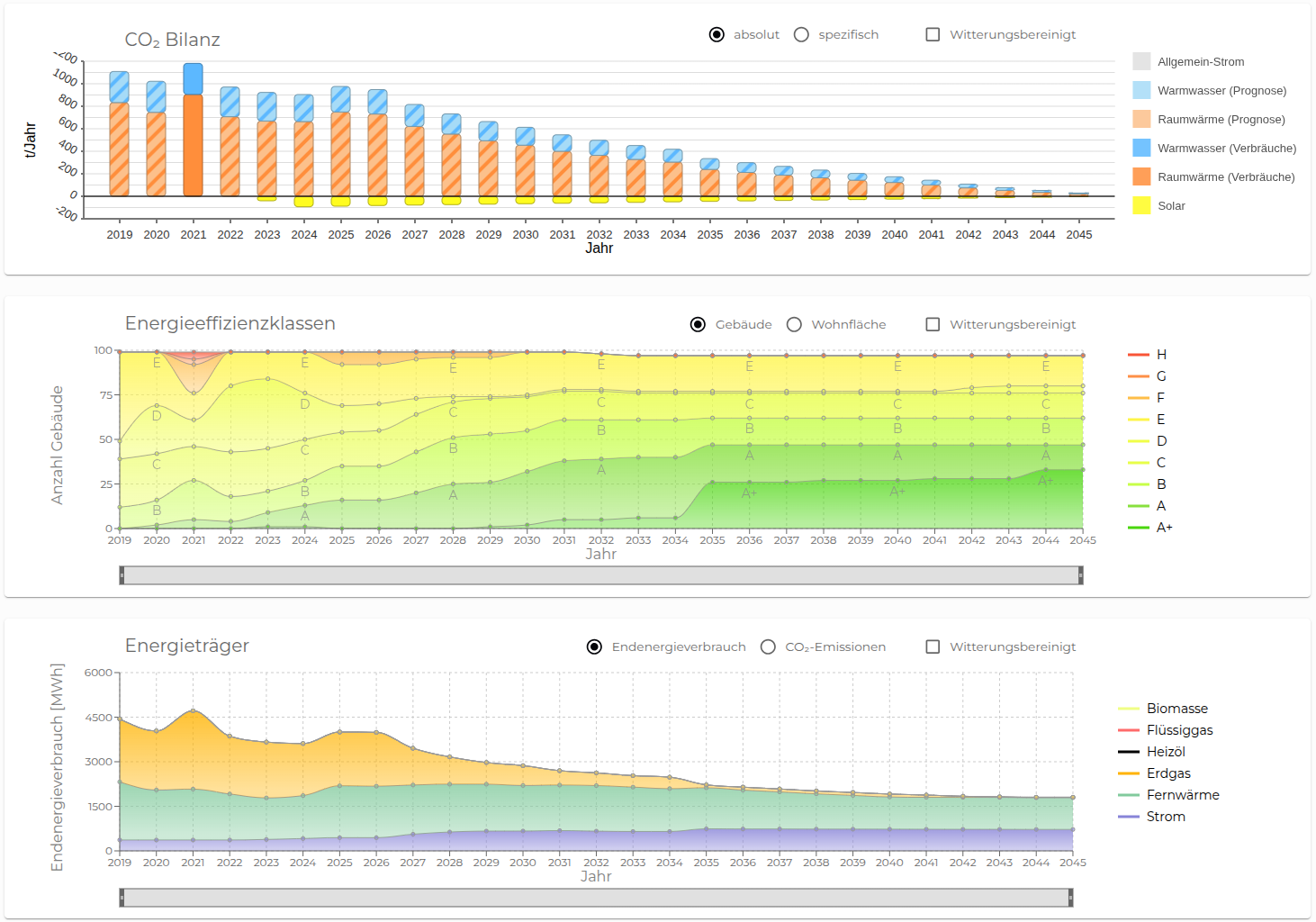
Task: Tick Witterungsbereinigt checkbox in Energieträger panel
Action: [x=933, y=647]
